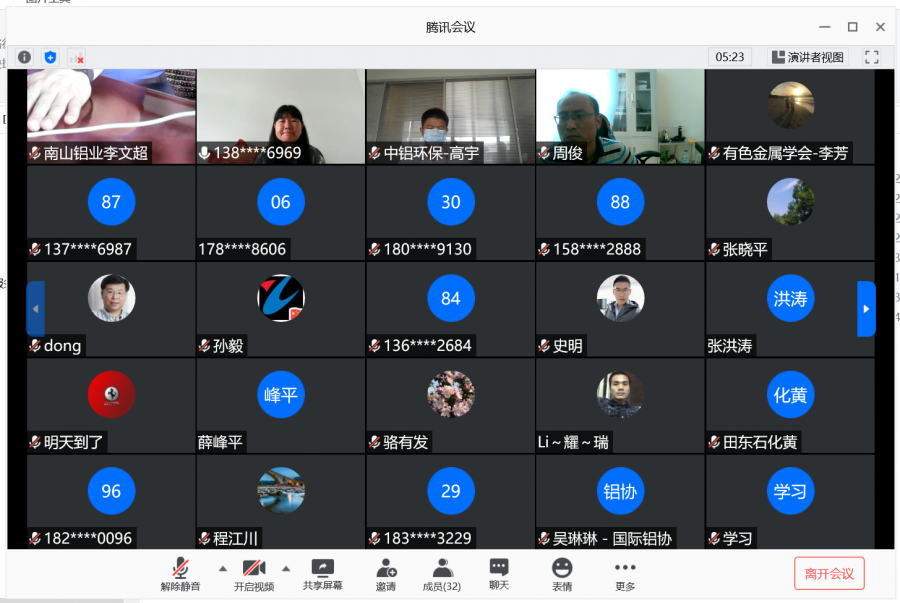Go to previous page of participants
Viewport: 900px width, 603px height.
tap(36, 309)
